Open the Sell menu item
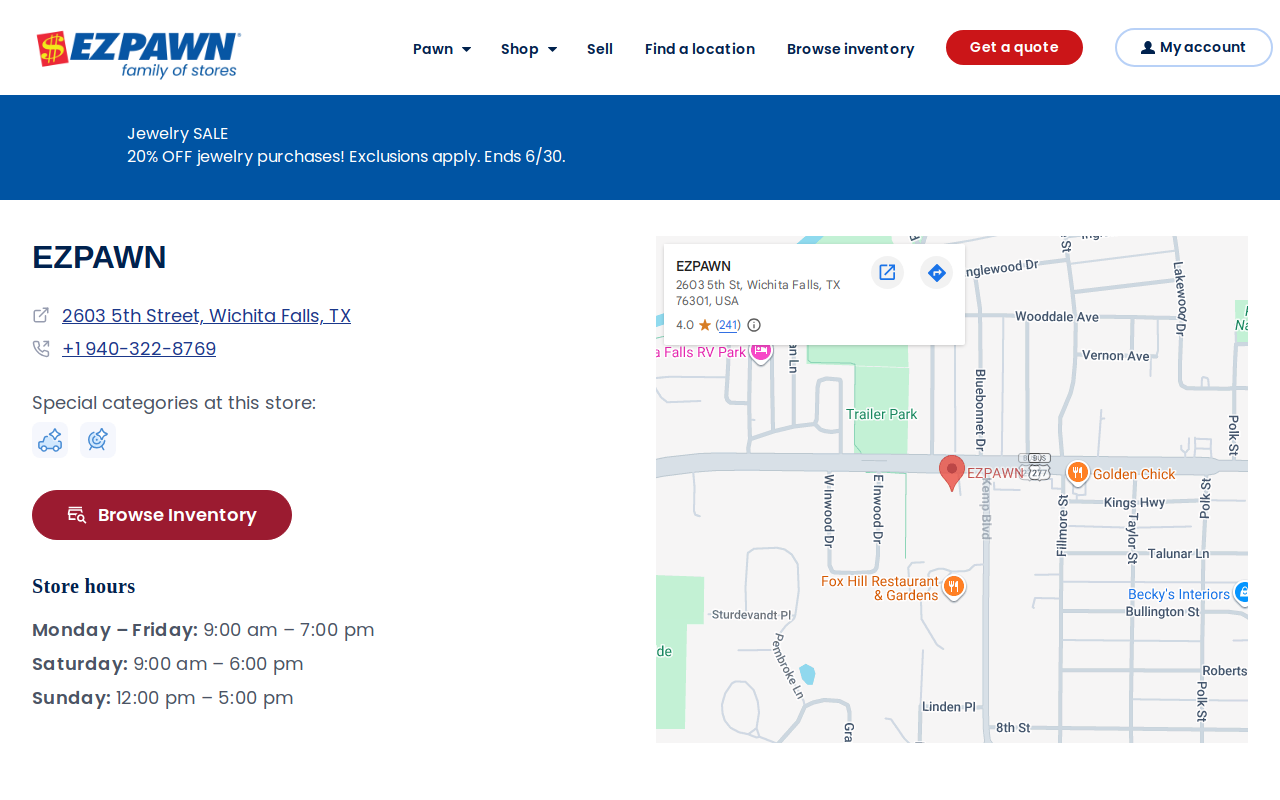 600,49
